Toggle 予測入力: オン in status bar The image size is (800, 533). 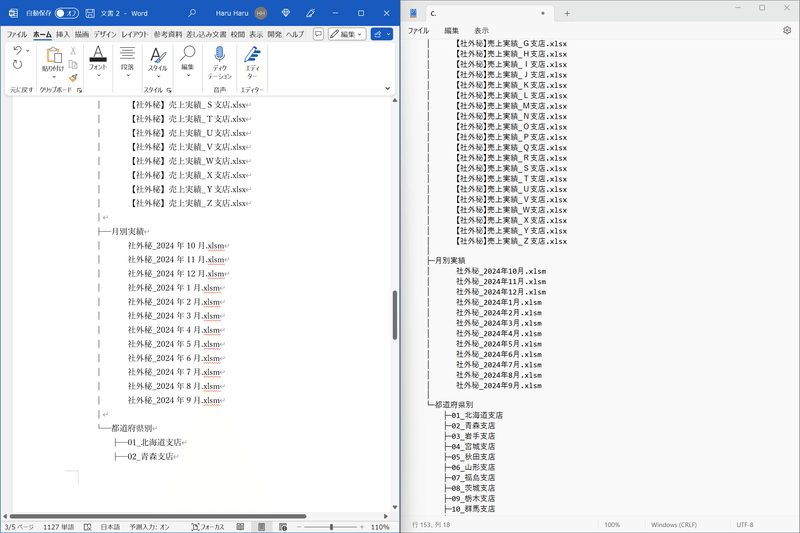tap(149, 527)
